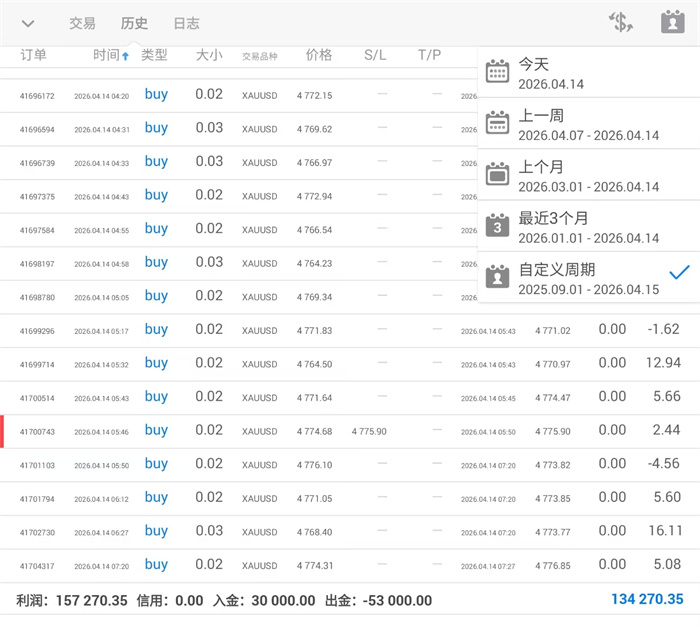Click the 价格 column header
700x628 pixels.
point(319,55)
